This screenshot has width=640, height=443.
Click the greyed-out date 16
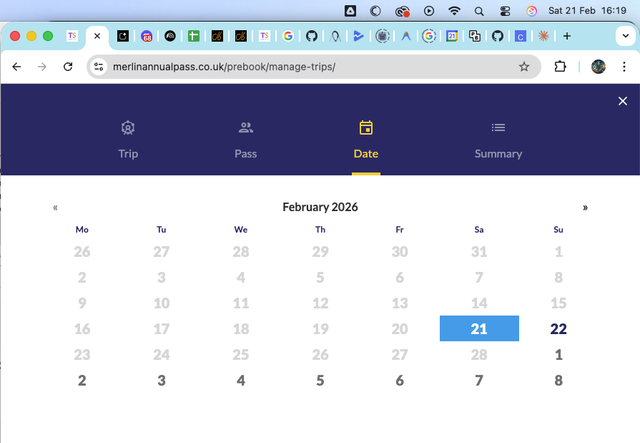click(x=82, y=329)
